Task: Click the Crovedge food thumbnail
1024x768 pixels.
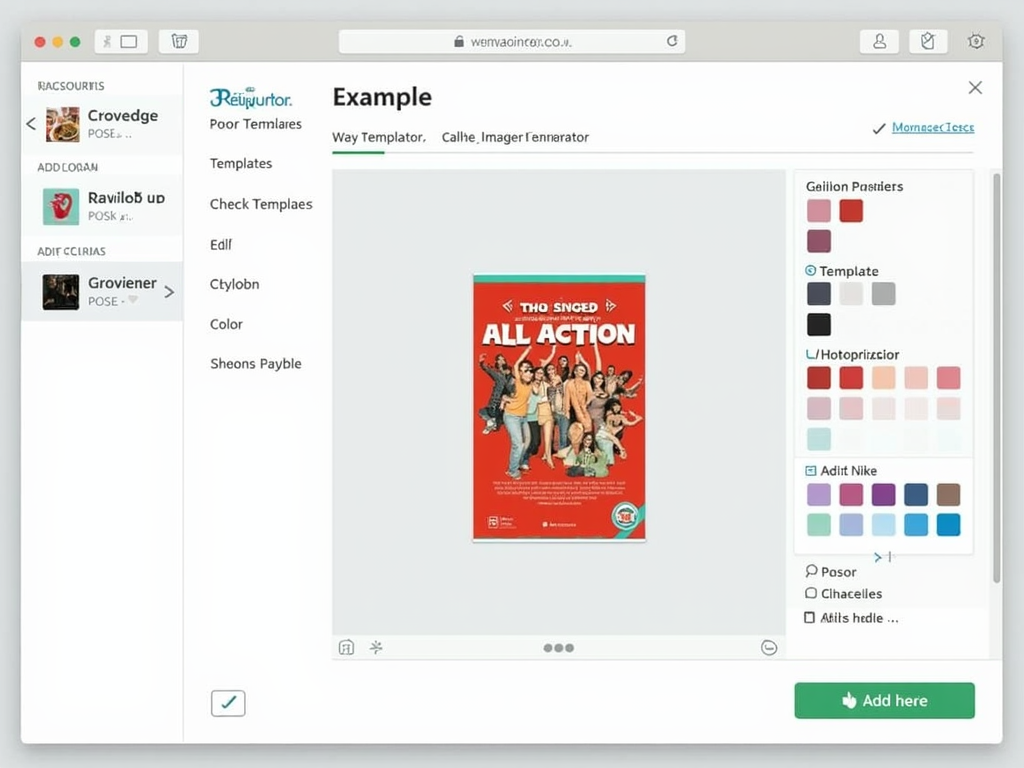Action: click(x=62, y=124)
